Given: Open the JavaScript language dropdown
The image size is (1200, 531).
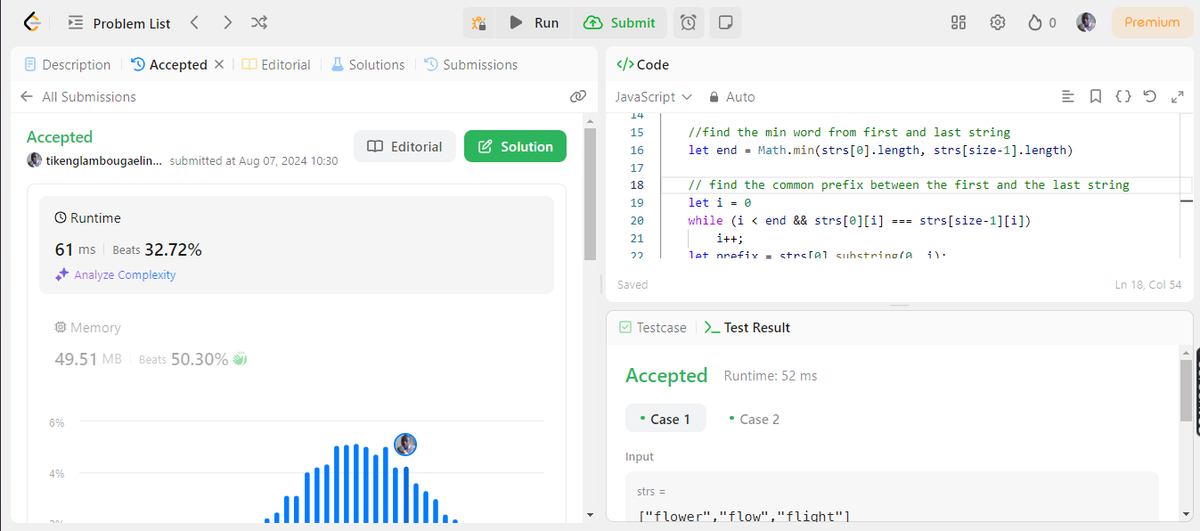Looking at the screenshot, I should (653, 97).
